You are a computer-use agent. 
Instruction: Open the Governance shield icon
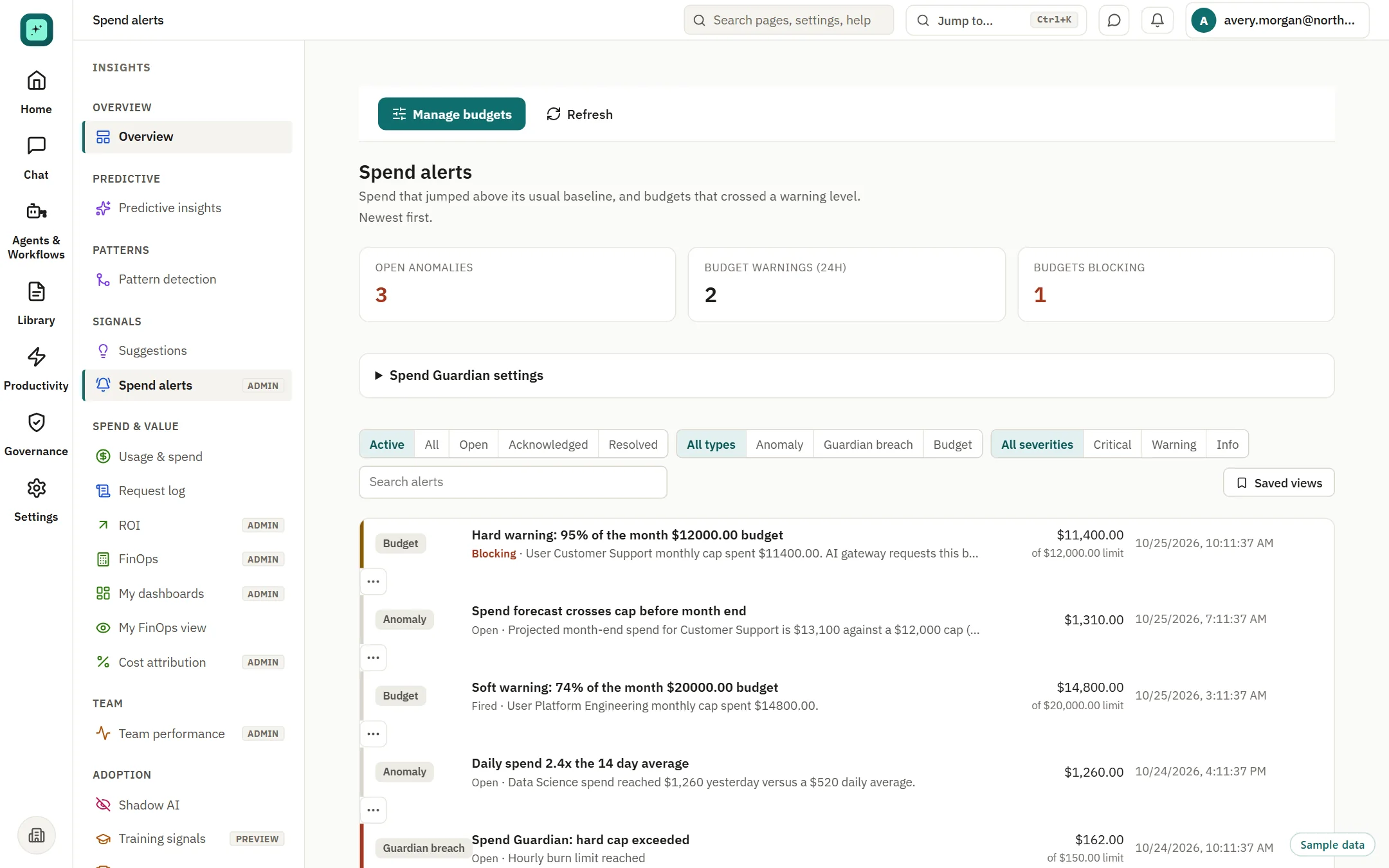(x=36, y=422)
